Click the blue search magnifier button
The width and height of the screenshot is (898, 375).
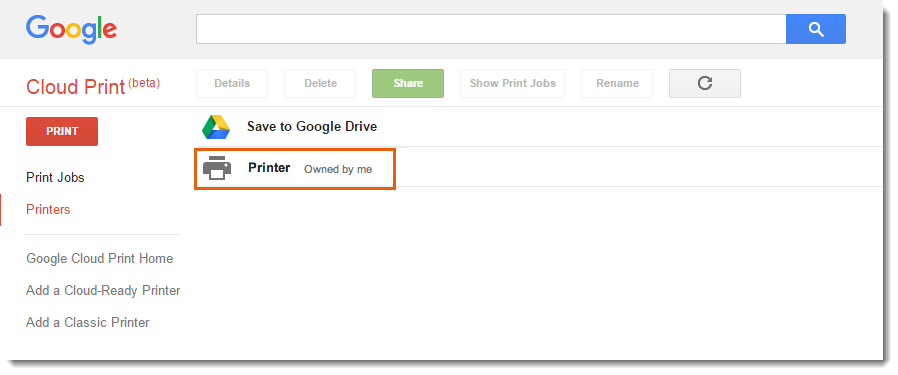(816, 29)
